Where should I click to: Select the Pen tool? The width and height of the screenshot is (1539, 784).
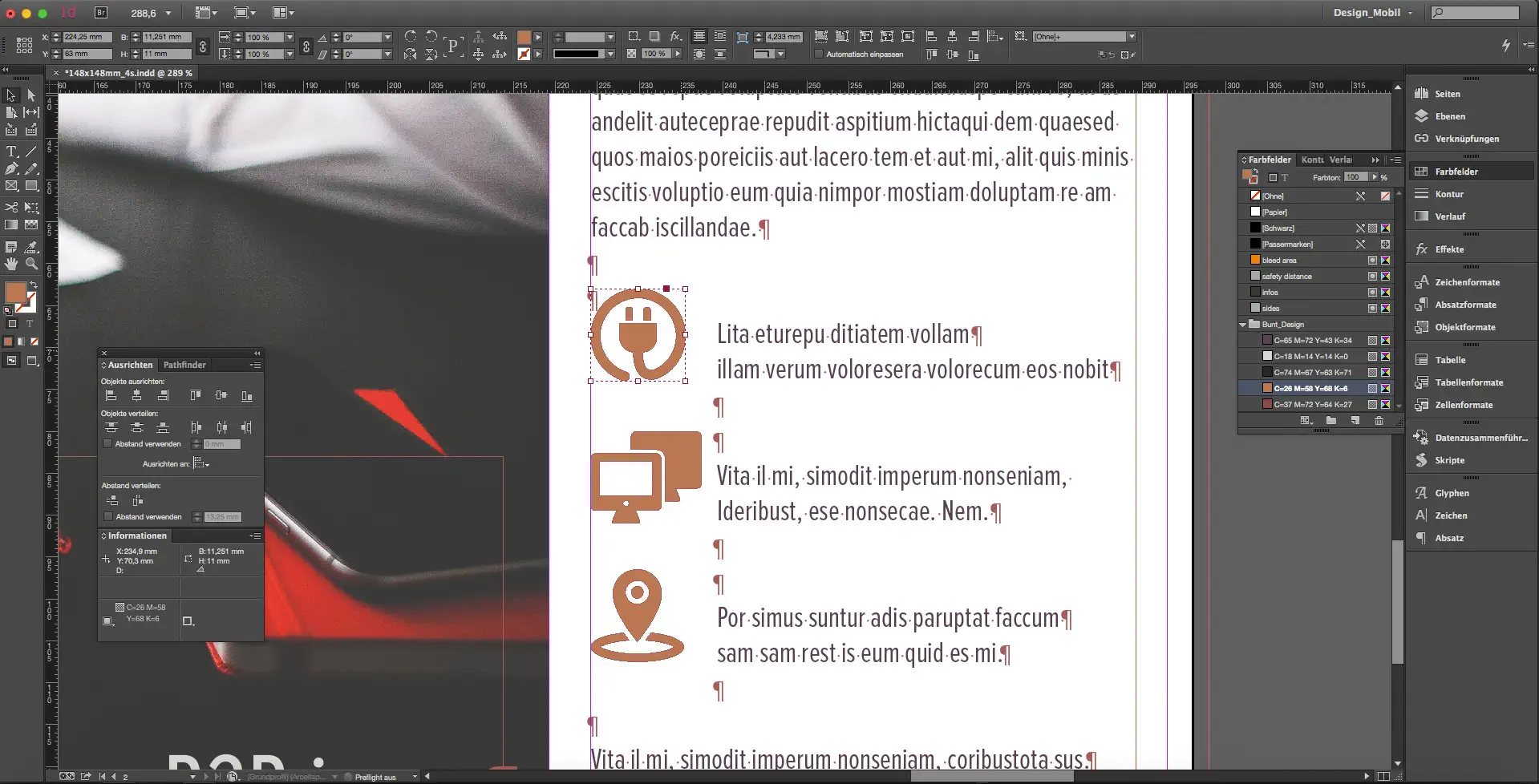(11, 169)
